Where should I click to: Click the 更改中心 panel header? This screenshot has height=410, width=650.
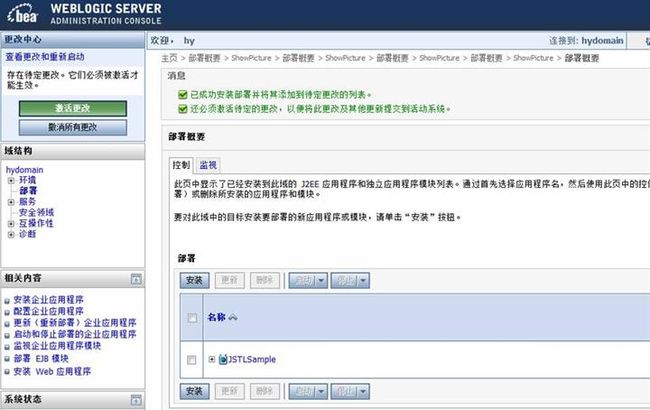pos(73,40)
